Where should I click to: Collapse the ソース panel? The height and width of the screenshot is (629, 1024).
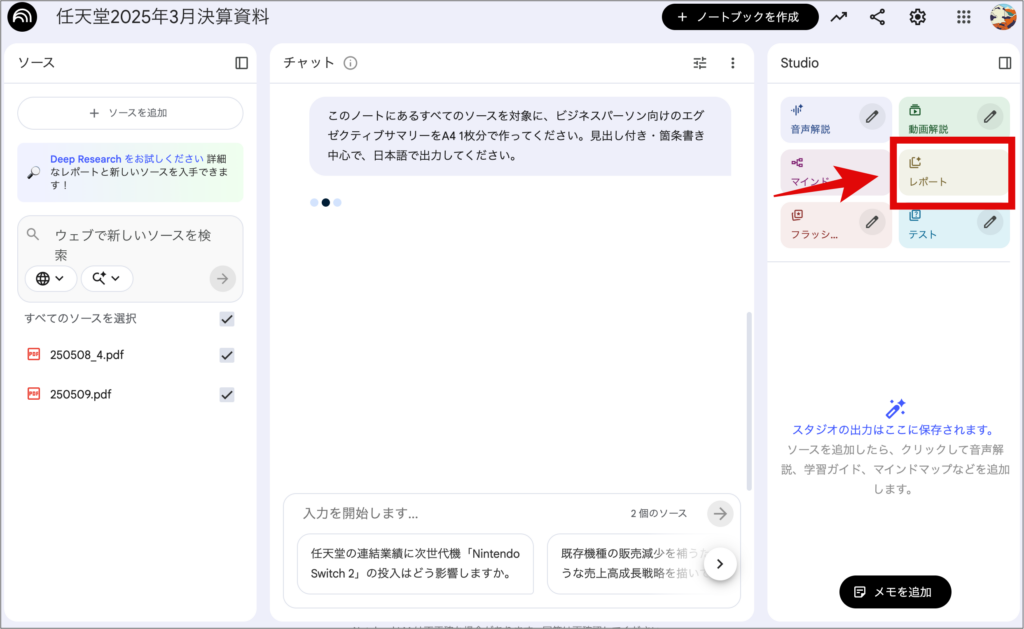tap(241, 63)
